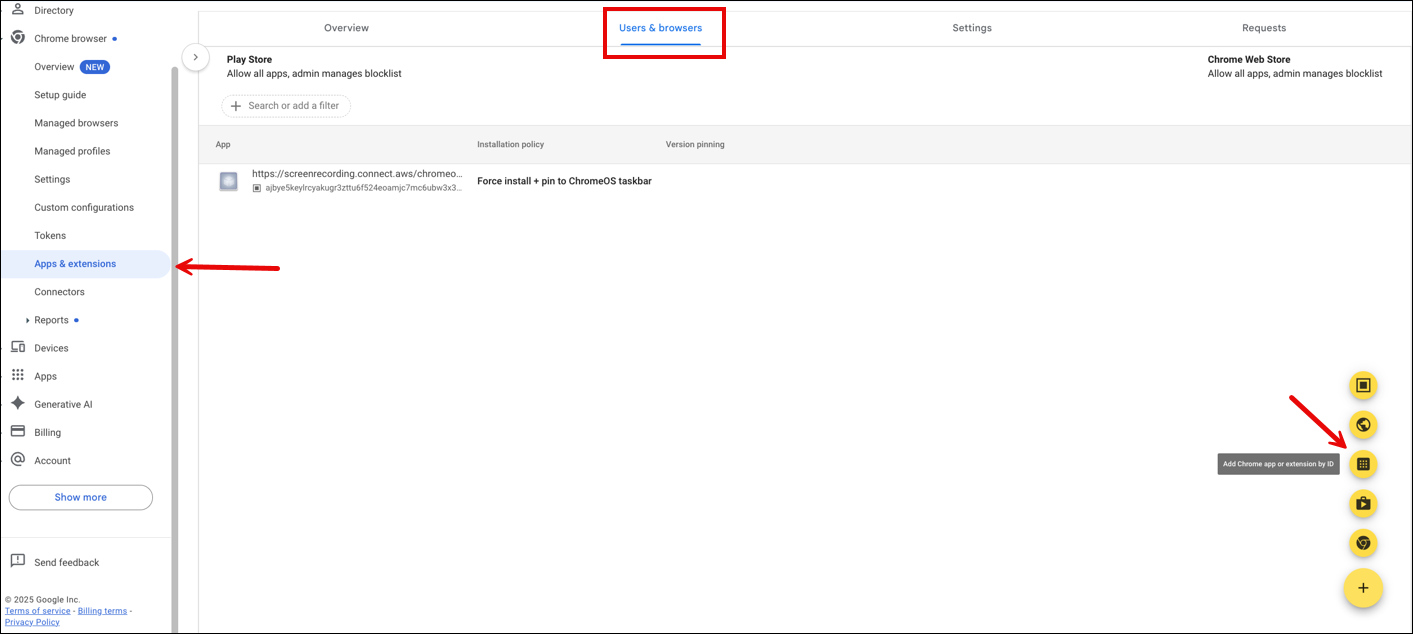Open Add Chrome app or extension by ID
The image size is (1413, 634).
1363,463
